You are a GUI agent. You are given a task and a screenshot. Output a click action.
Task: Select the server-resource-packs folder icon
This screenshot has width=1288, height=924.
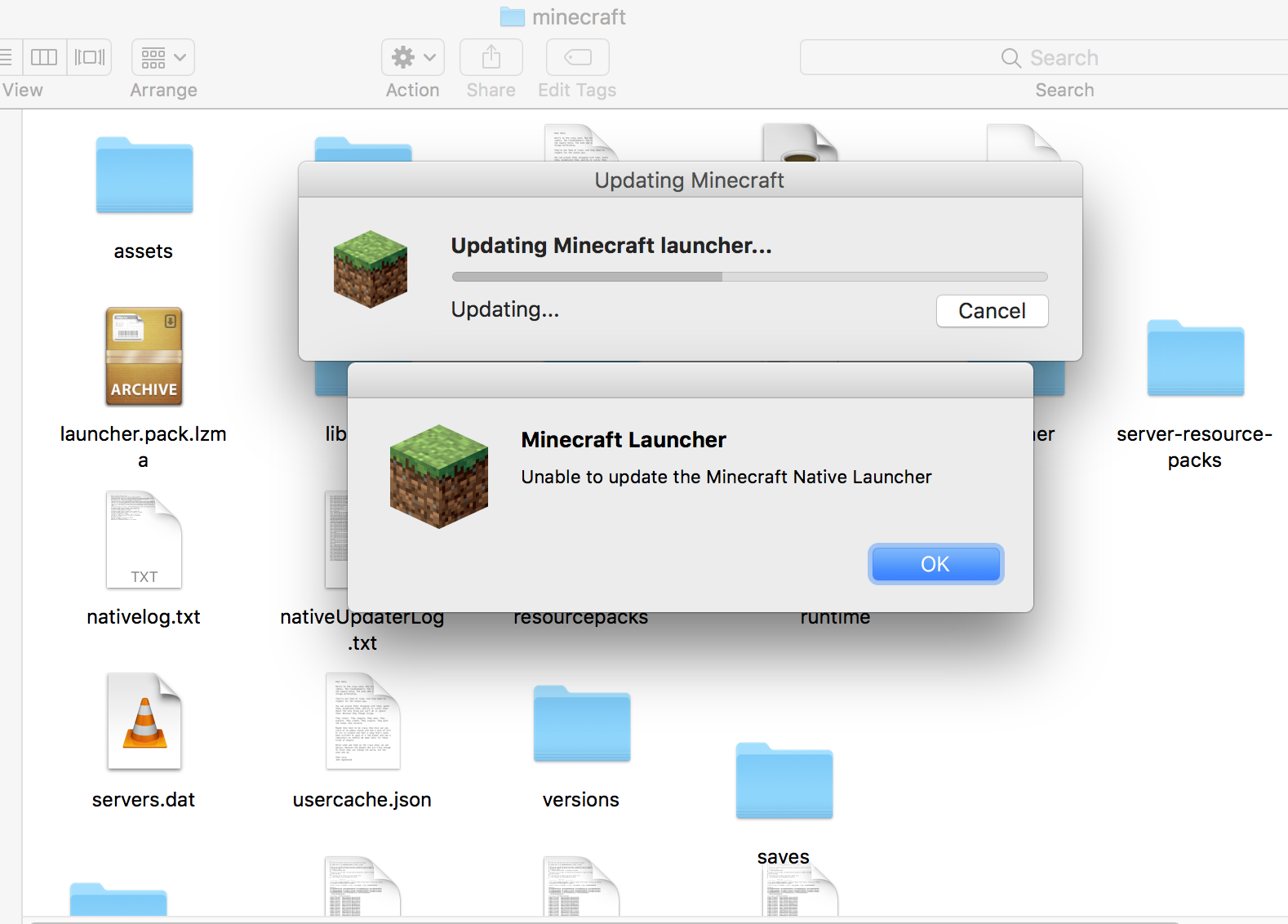pyautogui.click(x=1196, y=358)
